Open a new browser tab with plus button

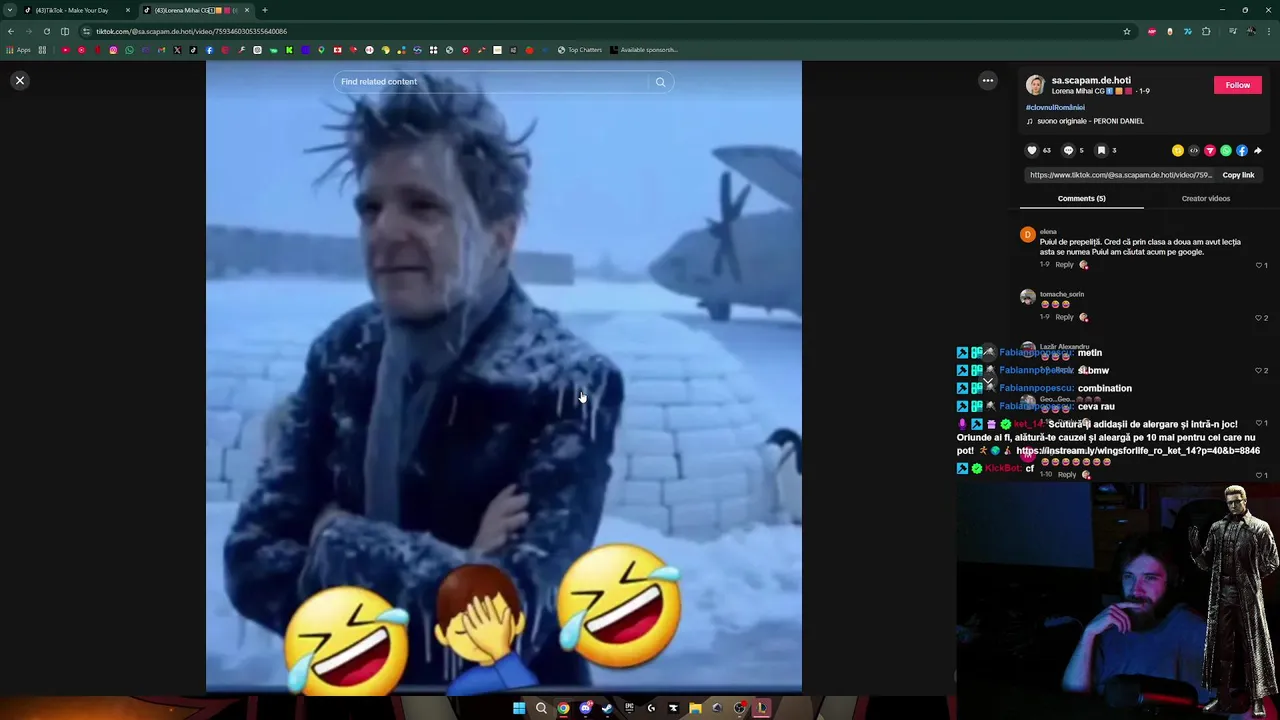[265, 10]
